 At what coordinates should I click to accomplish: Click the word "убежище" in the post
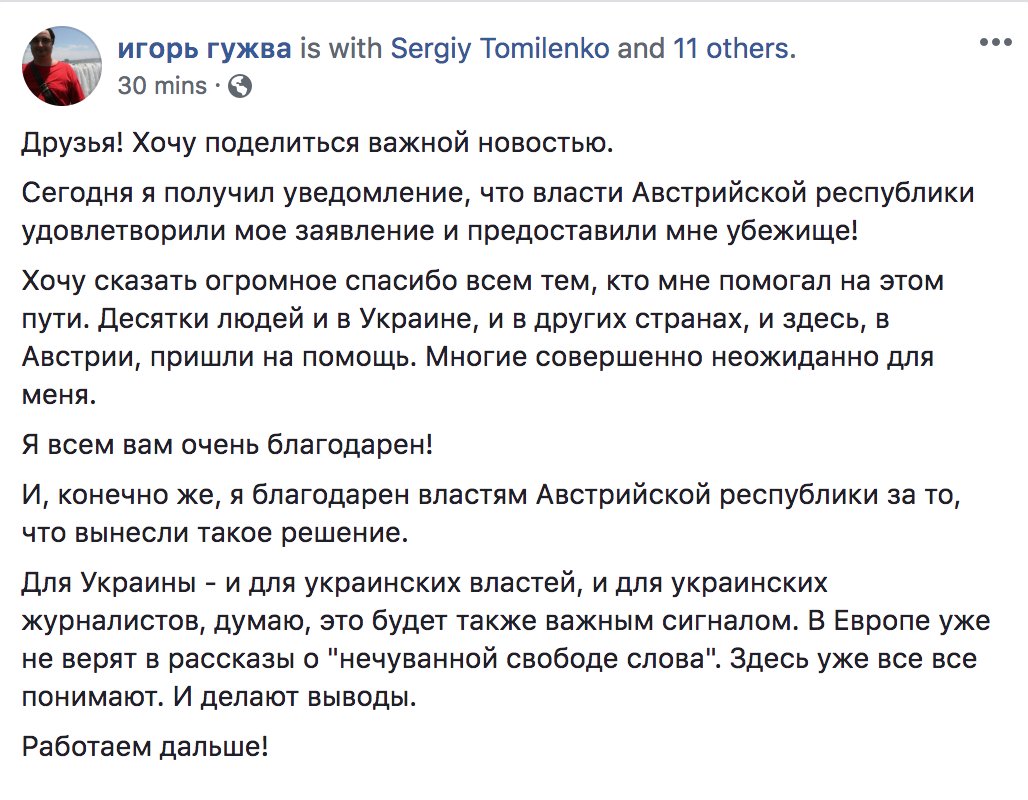[795, 230]
